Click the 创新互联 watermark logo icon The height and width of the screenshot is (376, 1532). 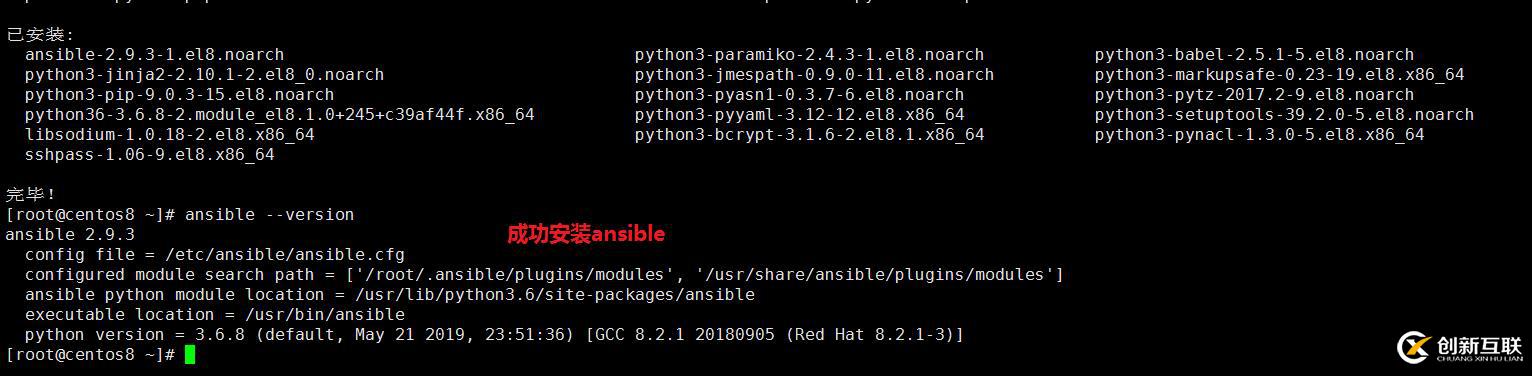coord(1416,347)
